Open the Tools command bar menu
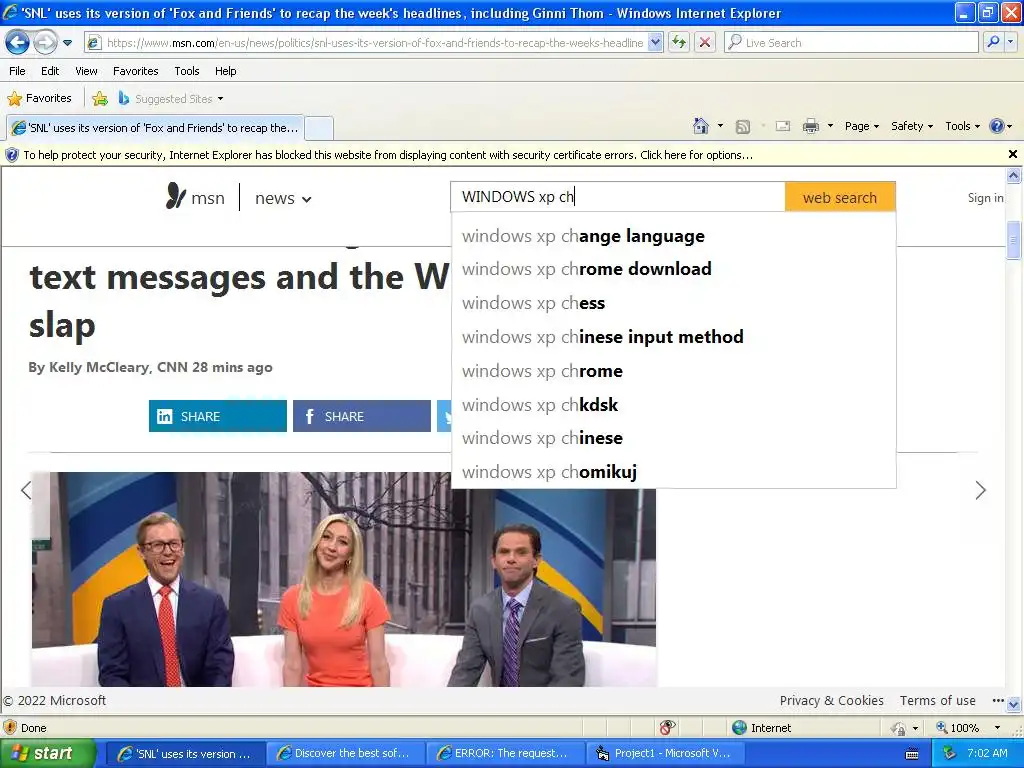1024x768 pixels. [963, 126]
